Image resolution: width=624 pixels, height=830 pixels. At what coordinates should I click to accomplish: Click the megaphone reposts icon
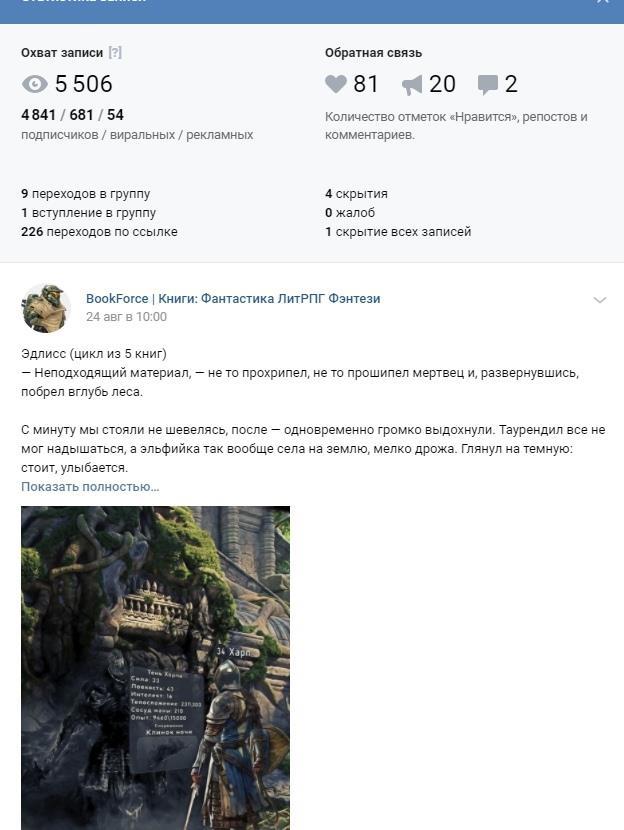(x=412, y=85)
